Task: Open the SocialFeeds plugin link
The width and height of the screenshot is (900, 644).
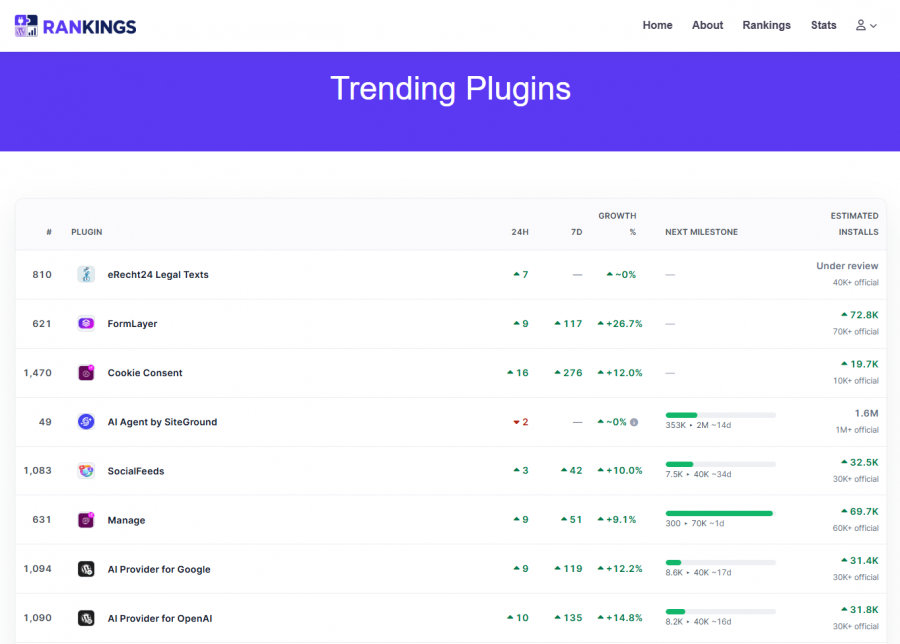Action: (136, 471)
